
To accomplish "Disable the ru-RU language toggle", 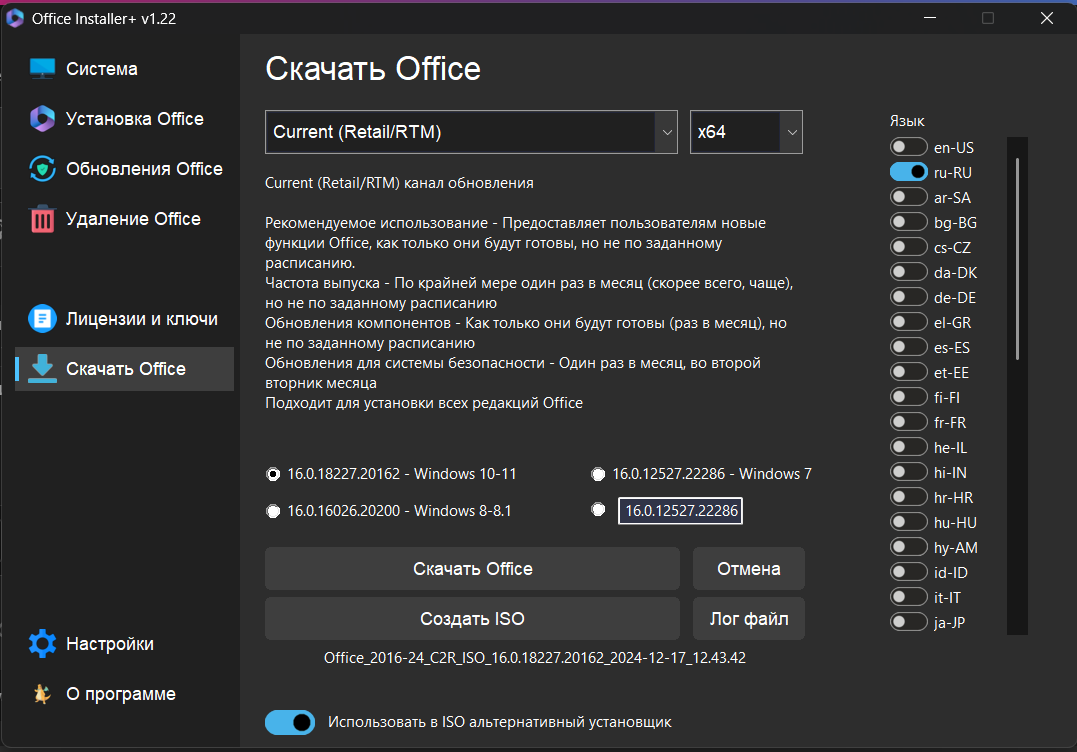I will [909, 172].
